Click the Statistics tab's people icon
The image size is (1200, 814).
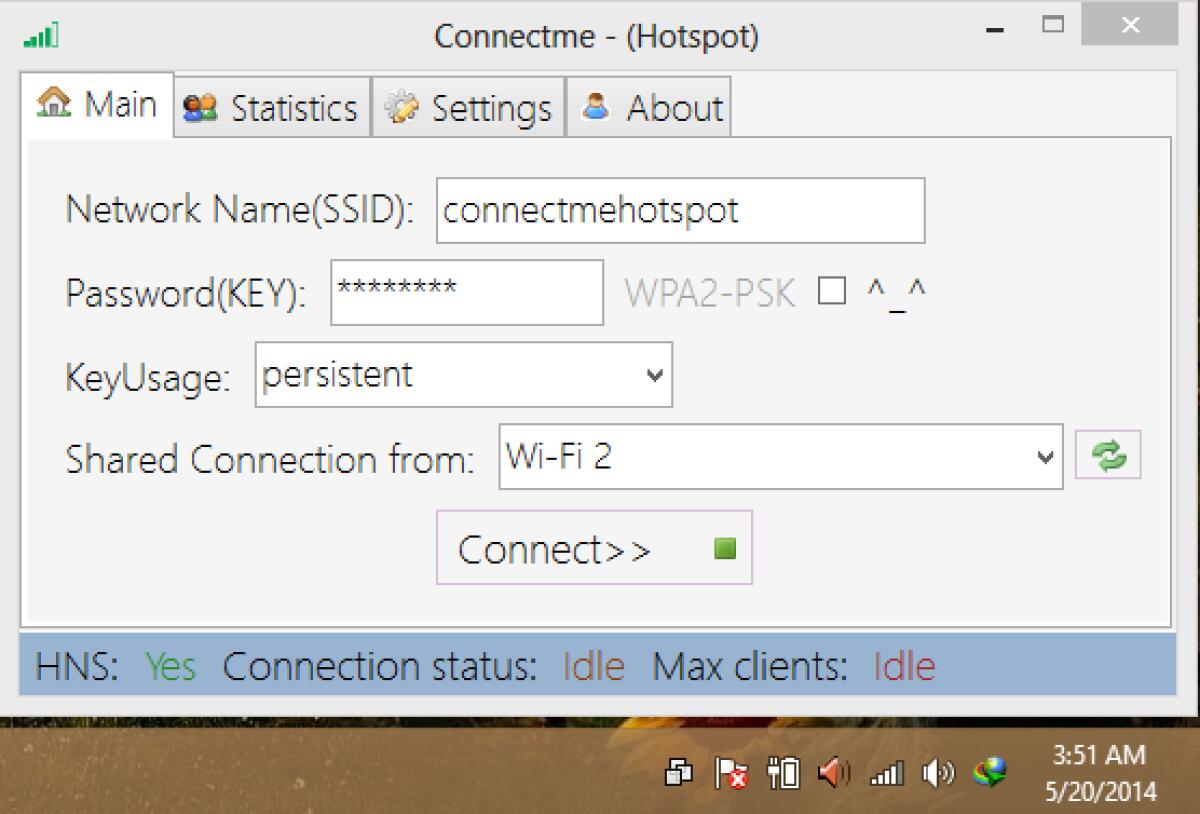click(x=198, y=107)
